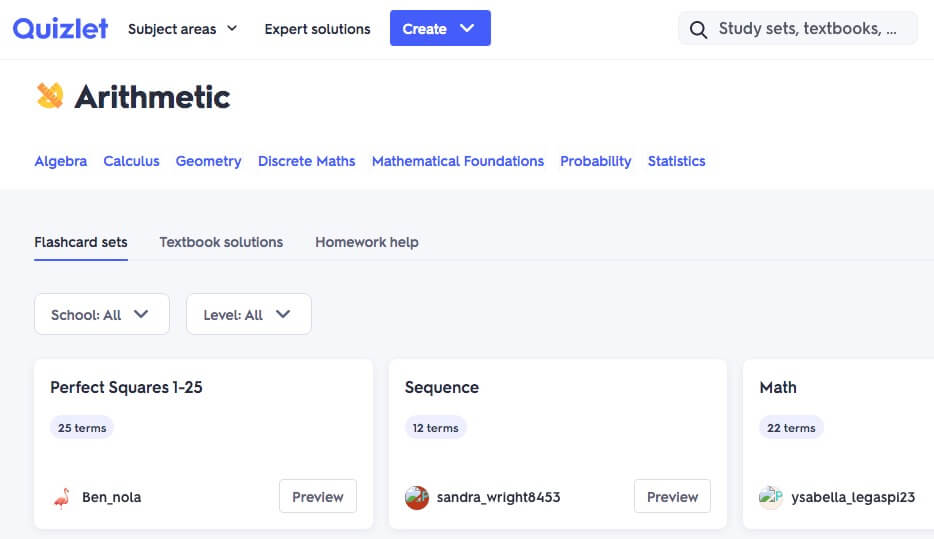The width and height of the screenshot is (934, 539).
Task: Open the School: All filter
Action: 101,314
